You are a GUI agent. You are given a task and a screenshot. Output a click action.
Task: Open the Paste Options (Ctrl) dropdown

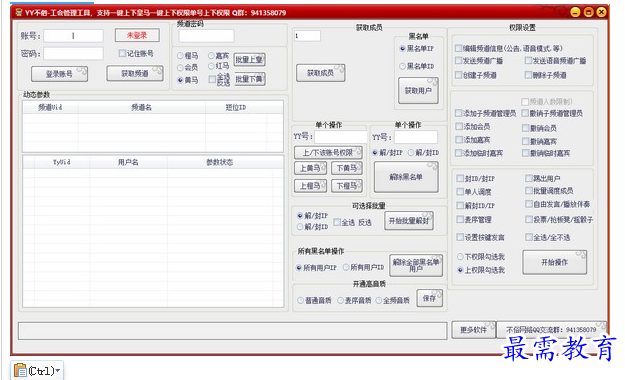[58, 371]
